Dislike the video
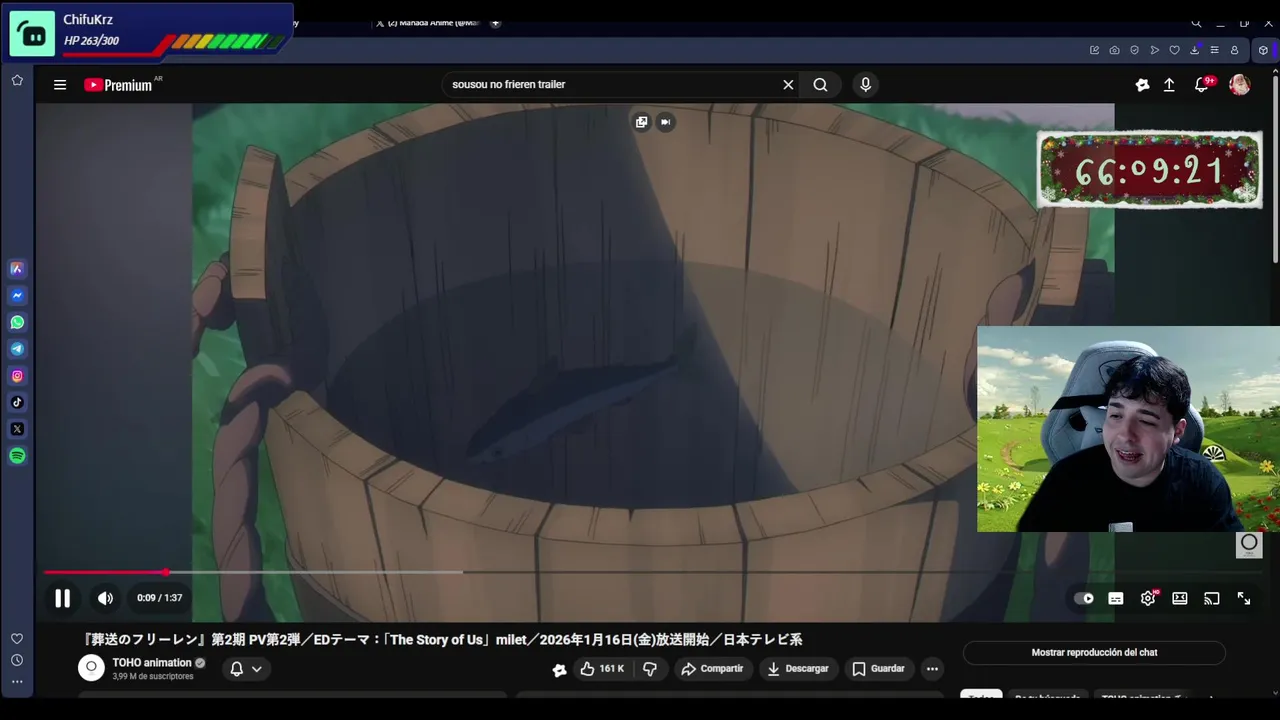The image size is (1280, 720). point(650,669)
